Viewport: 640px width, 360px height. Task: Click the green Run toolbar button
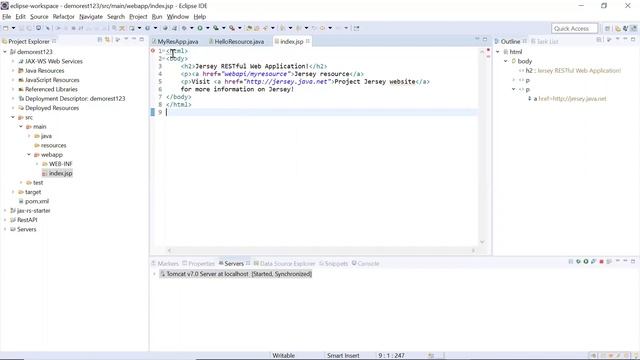point(200,28)
